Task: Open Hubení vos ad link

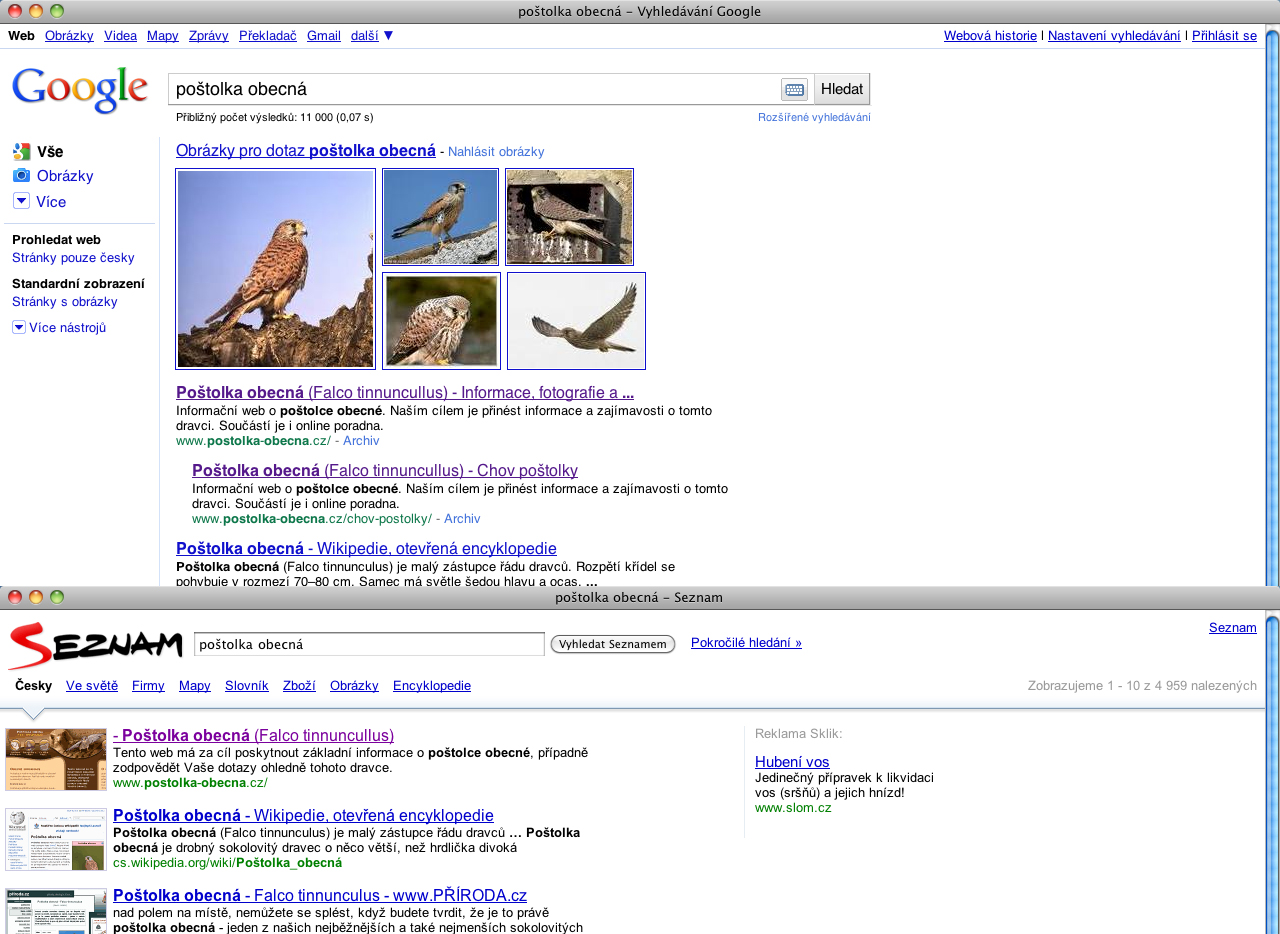Action: coord(792,761)
